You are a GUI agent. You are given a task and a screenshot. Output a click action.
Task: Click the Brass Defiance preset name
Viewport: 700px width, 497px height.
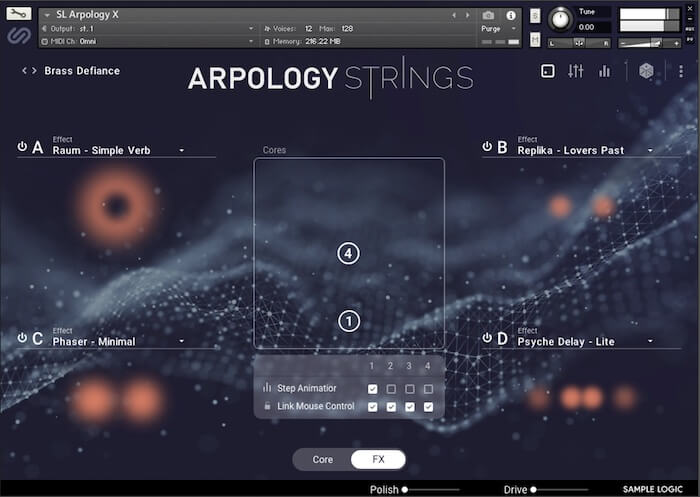(x=82, y=71)
